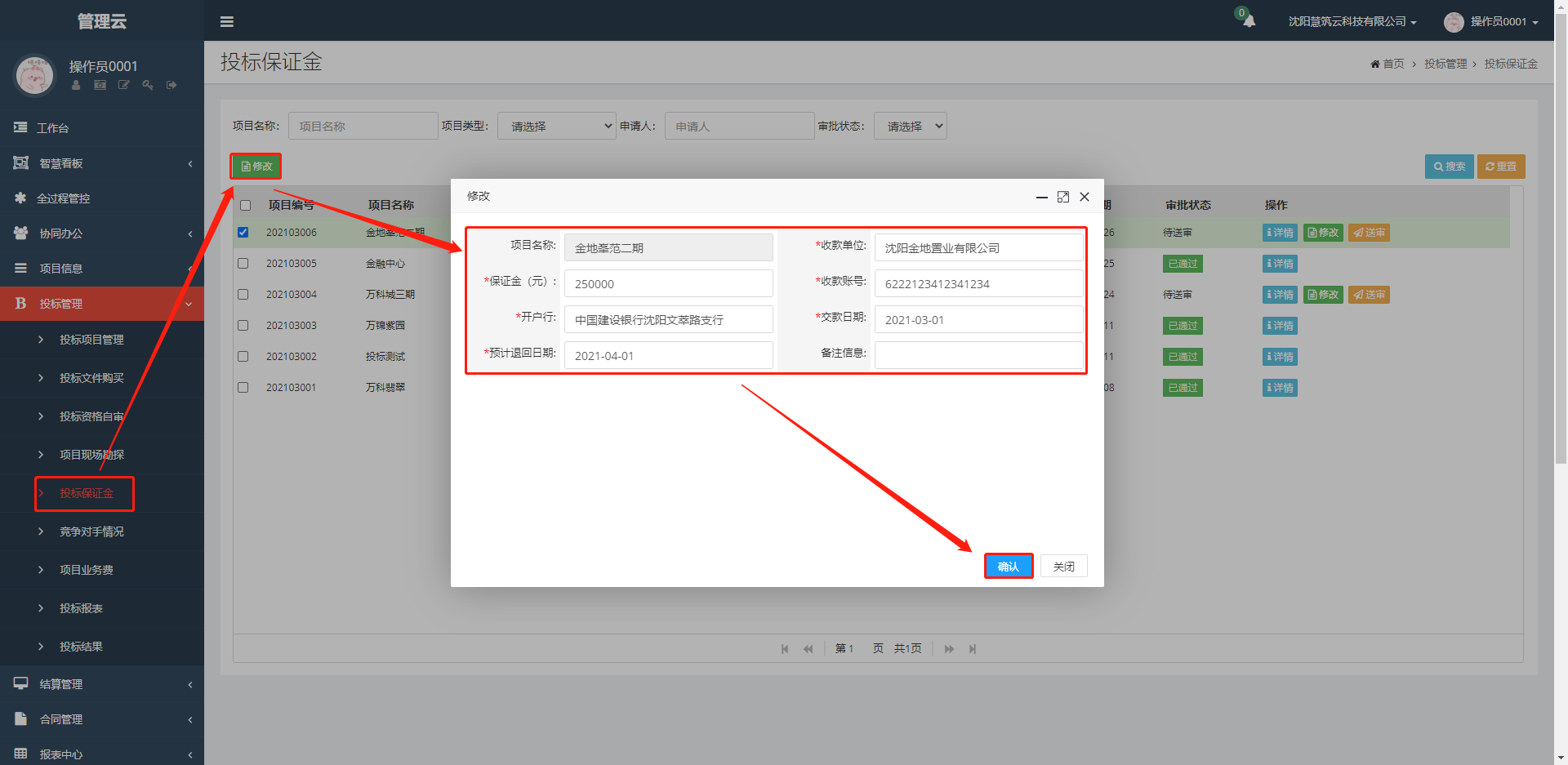Expand the 协同办公 sidebar menu
Screen dimensions: 1568x765
(x=102, y=234)
